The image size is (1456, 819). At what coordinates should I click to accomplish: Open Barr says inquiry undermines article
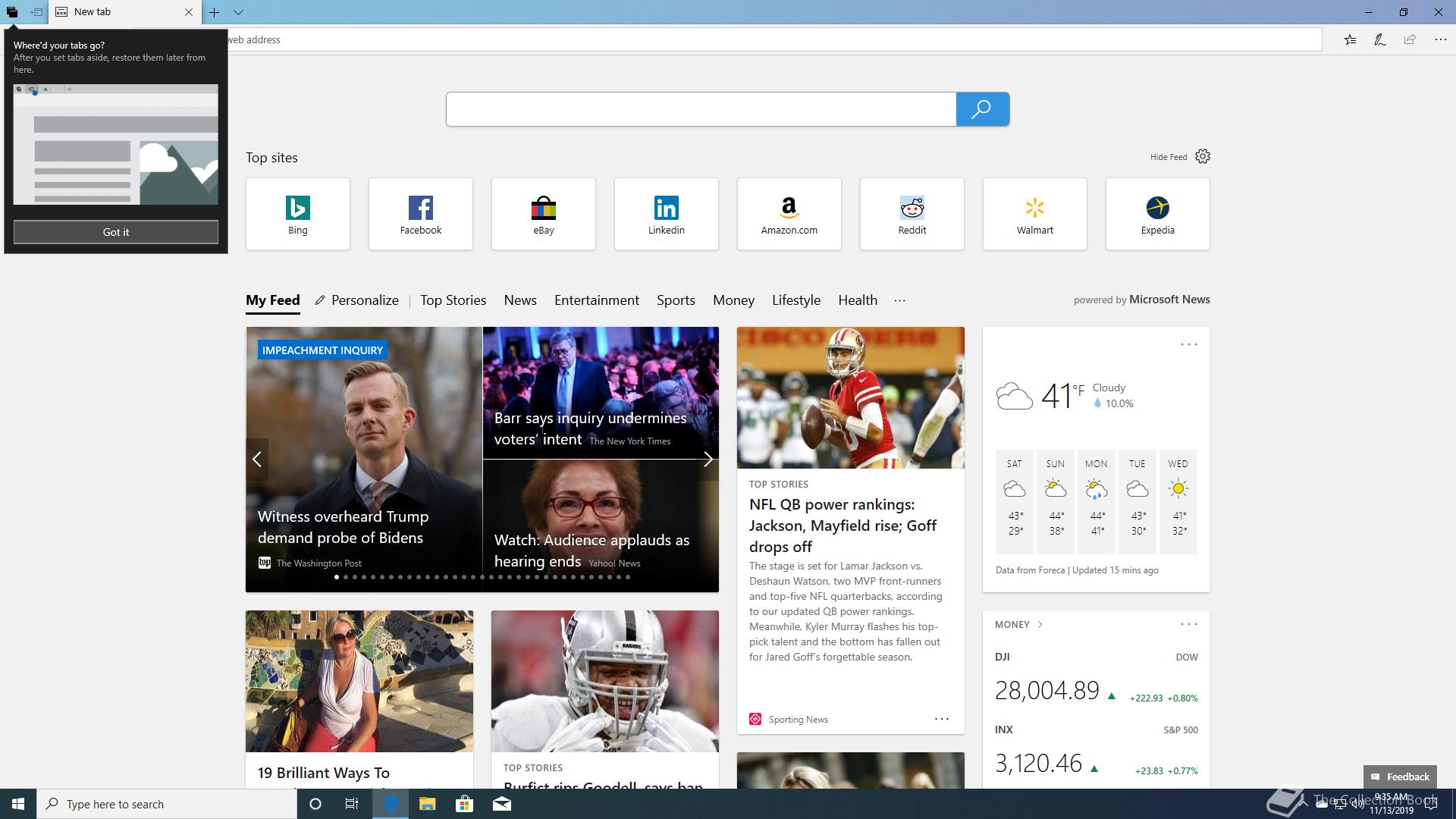590,428
